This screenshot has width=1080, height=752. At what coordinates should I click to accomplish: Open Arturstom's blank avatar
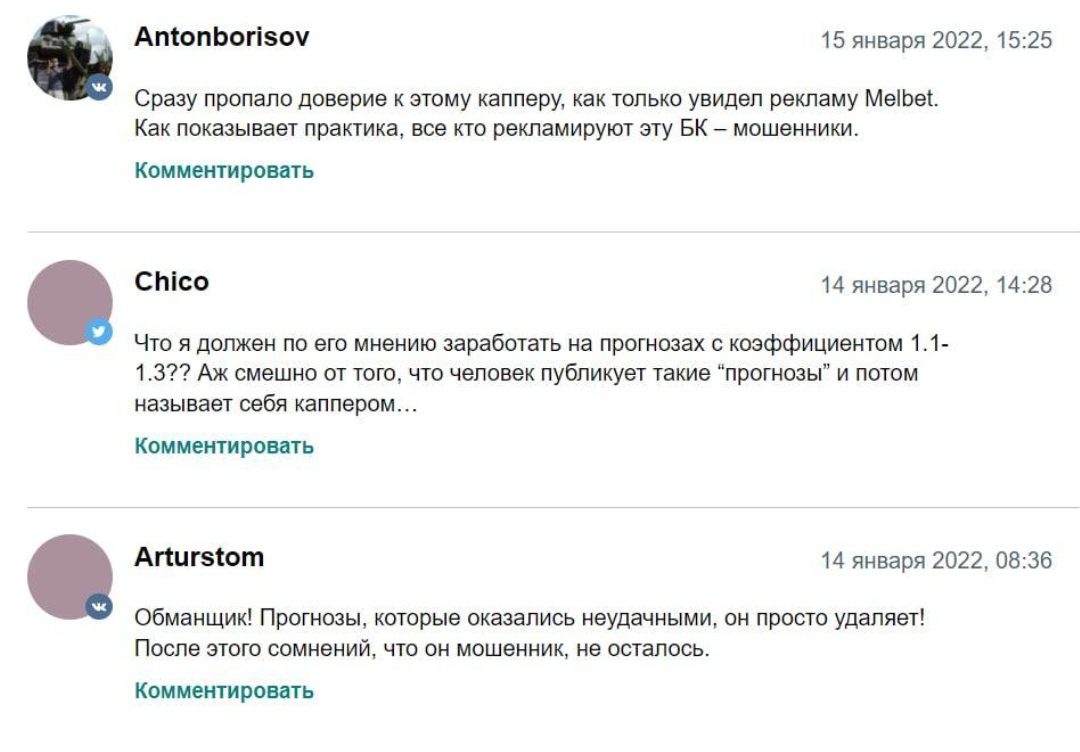pyautogui.click(x=70, y=577)
